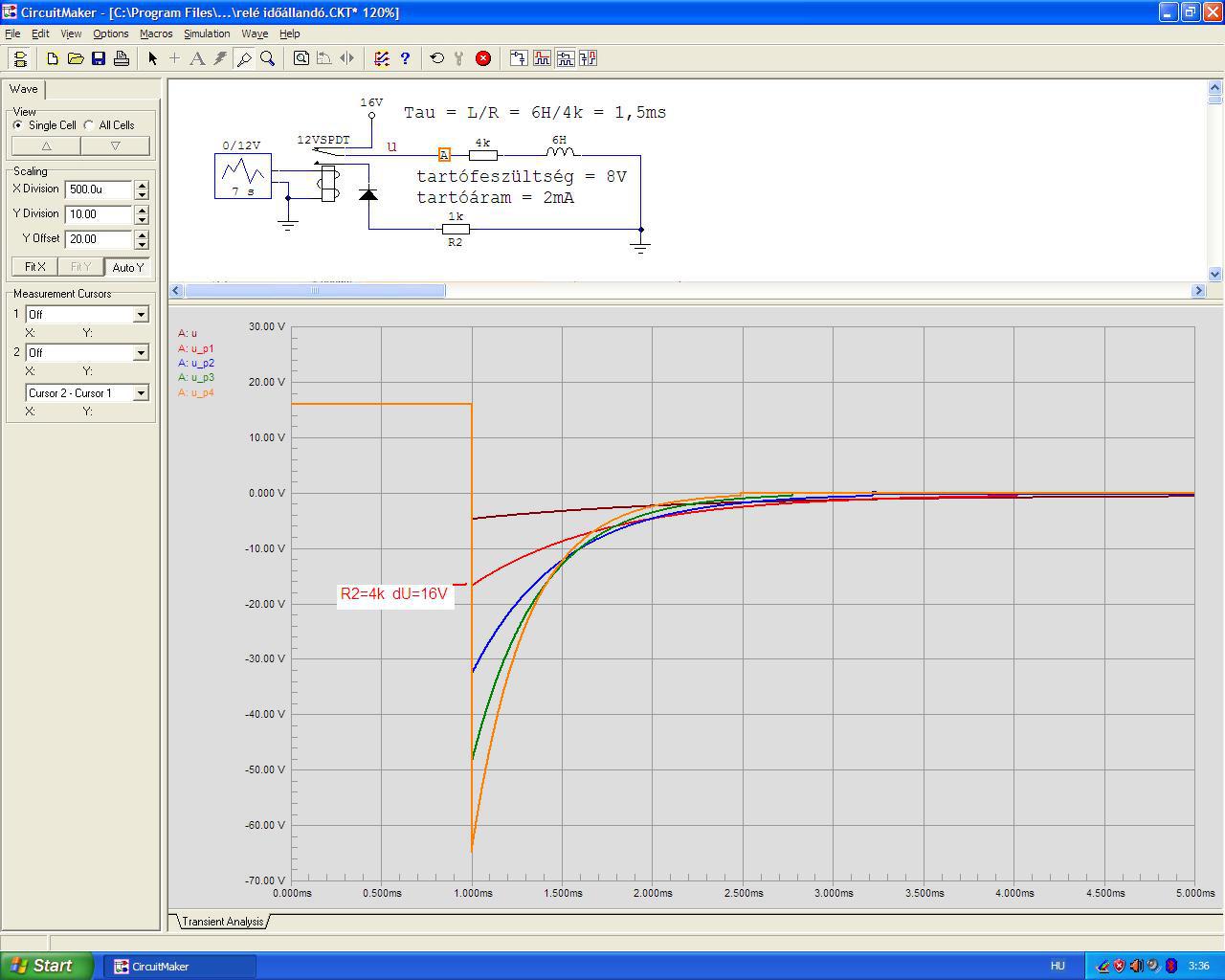Select the A: u_p1 legend entry

tap(196, 349)
